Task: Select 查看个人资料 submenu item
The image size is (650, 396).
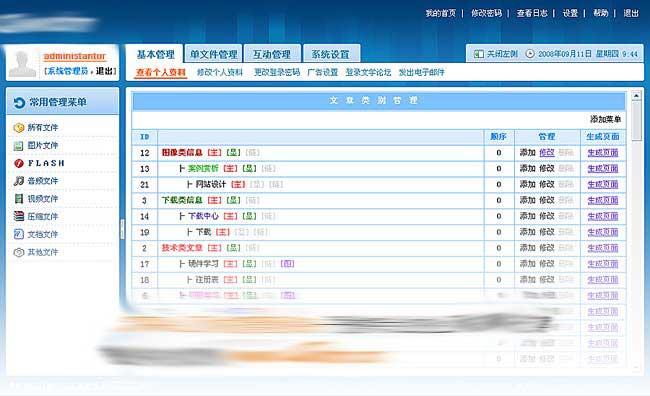Action: point(161,73)
